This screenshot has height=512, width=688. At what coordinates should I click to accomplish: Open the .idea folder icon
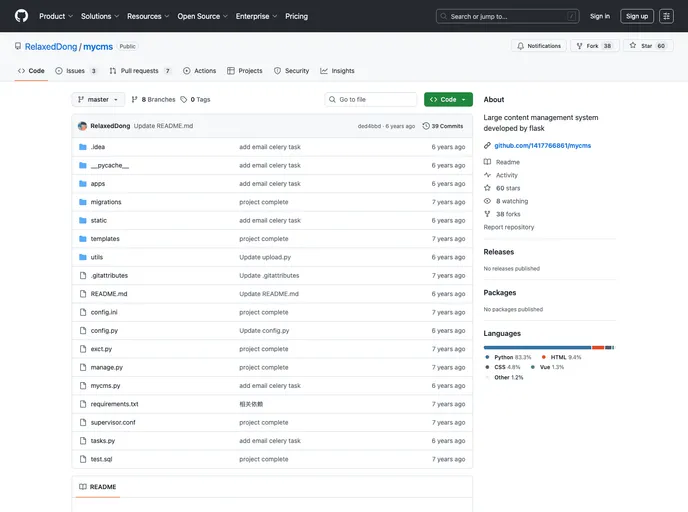[82, 147]
